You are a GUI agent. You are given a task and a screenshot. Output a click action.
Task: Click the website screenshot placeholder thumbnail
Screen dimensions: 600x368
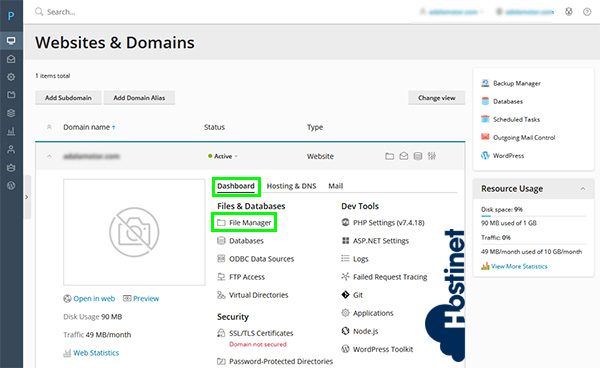pyautogui.click(x=134, y=232)
